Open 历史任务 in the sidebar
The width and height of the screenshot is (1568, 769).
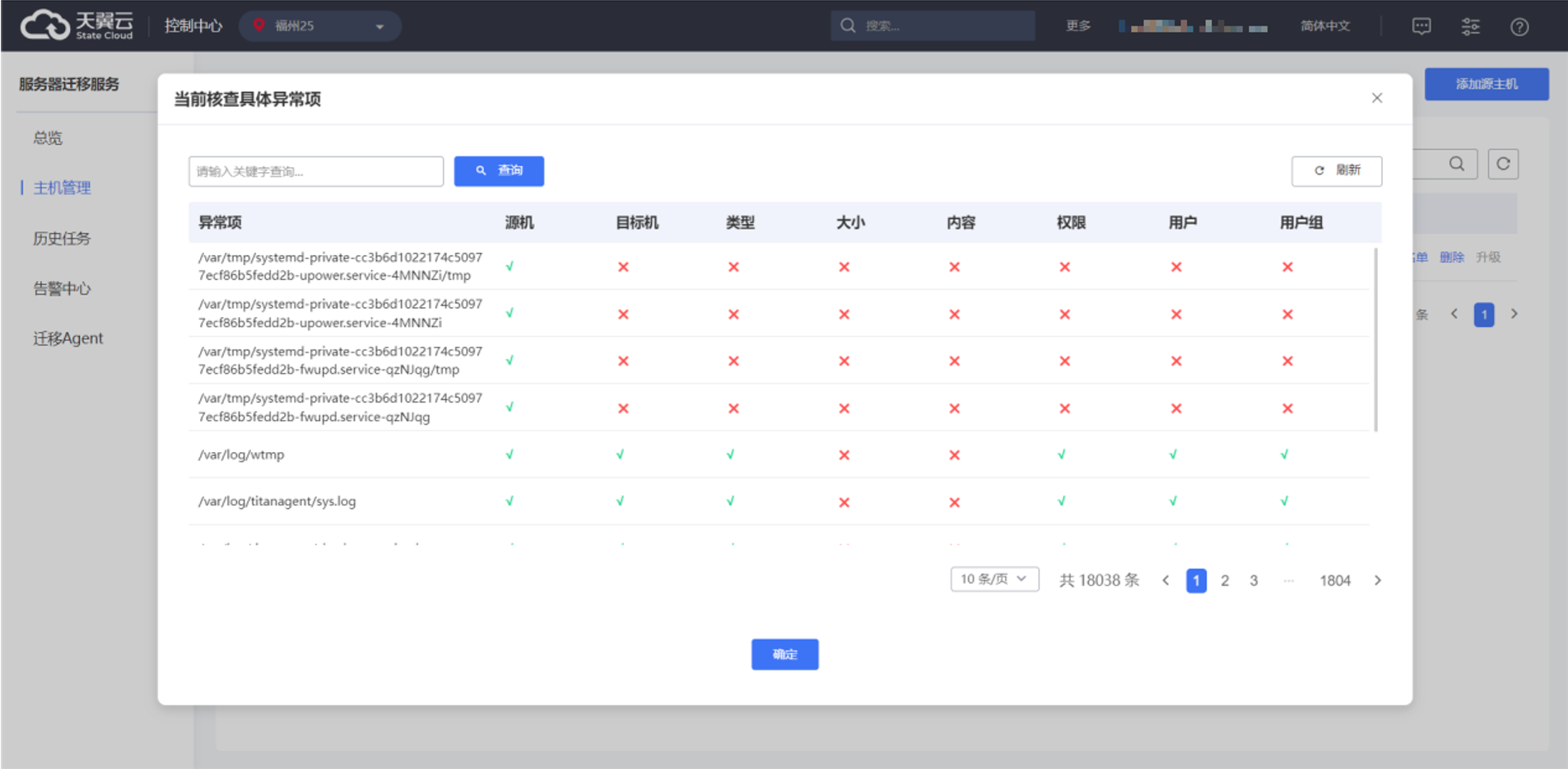pos(62,238)
